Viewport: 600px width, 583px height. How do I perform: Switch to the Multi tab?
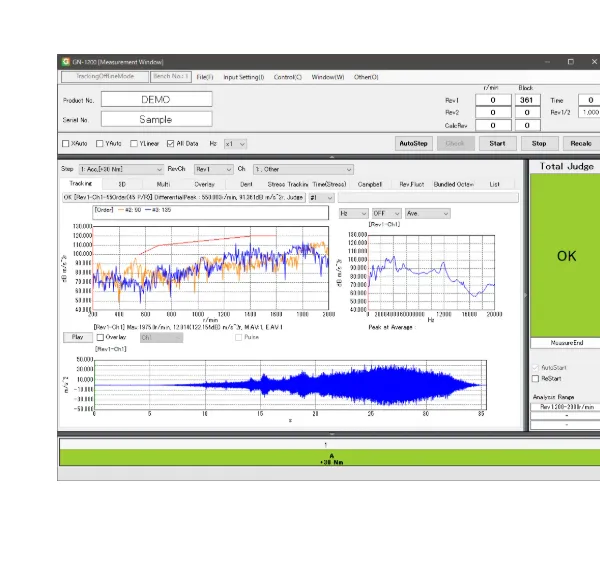(x=163, y=184)
